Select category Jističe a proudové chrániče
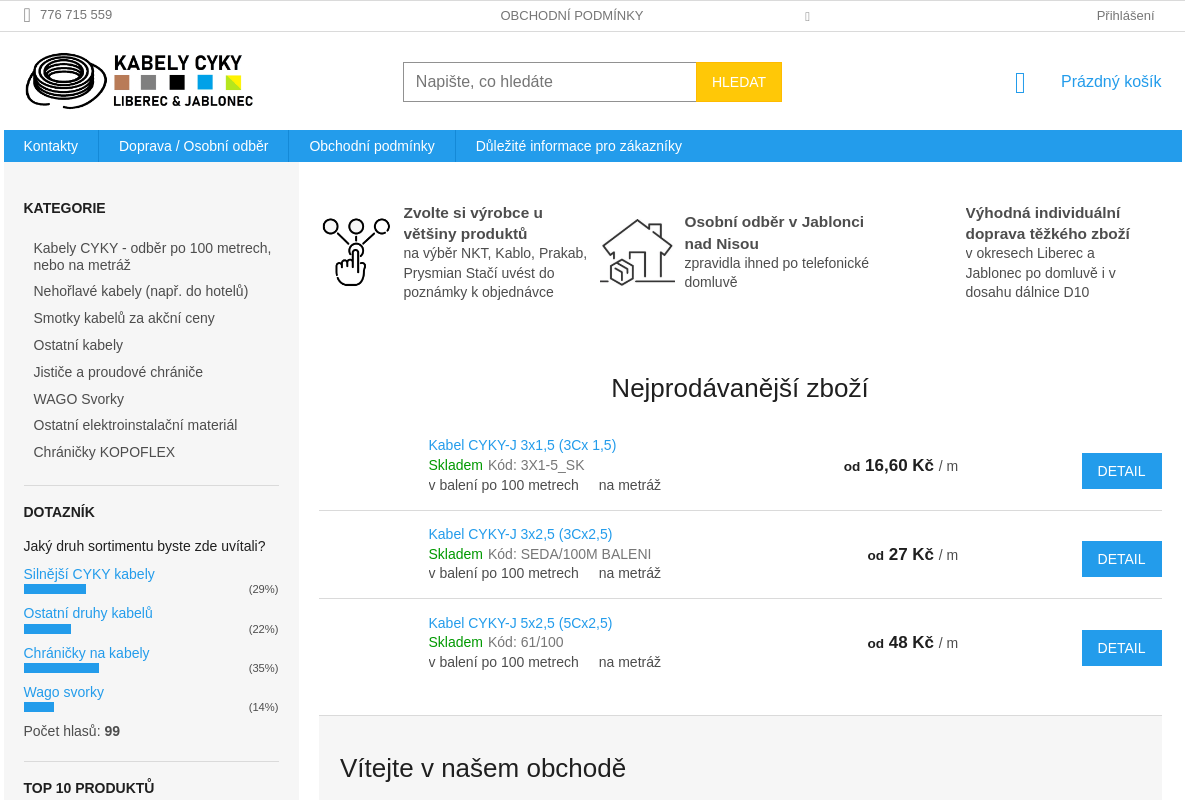1200x800 pixels. [x=118, y=372]
